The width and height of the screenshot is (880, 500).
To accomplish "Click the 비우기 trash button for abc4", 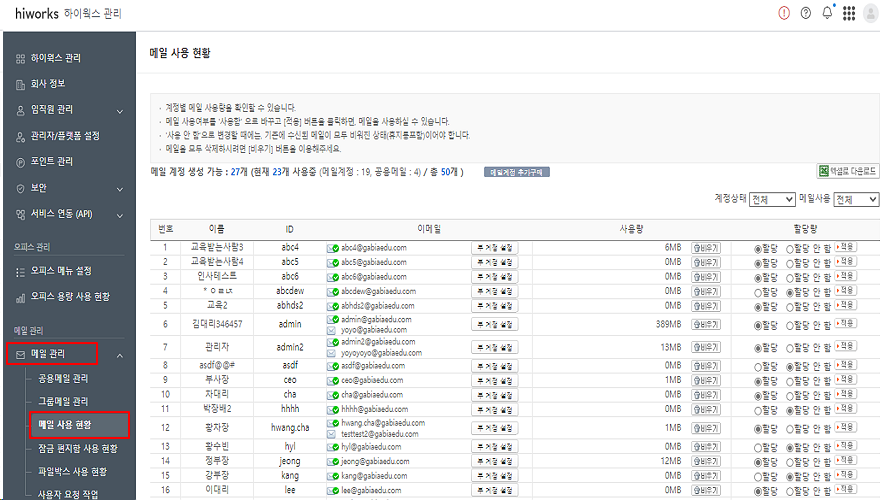I will pyautogui.click(x=705, y=247).
